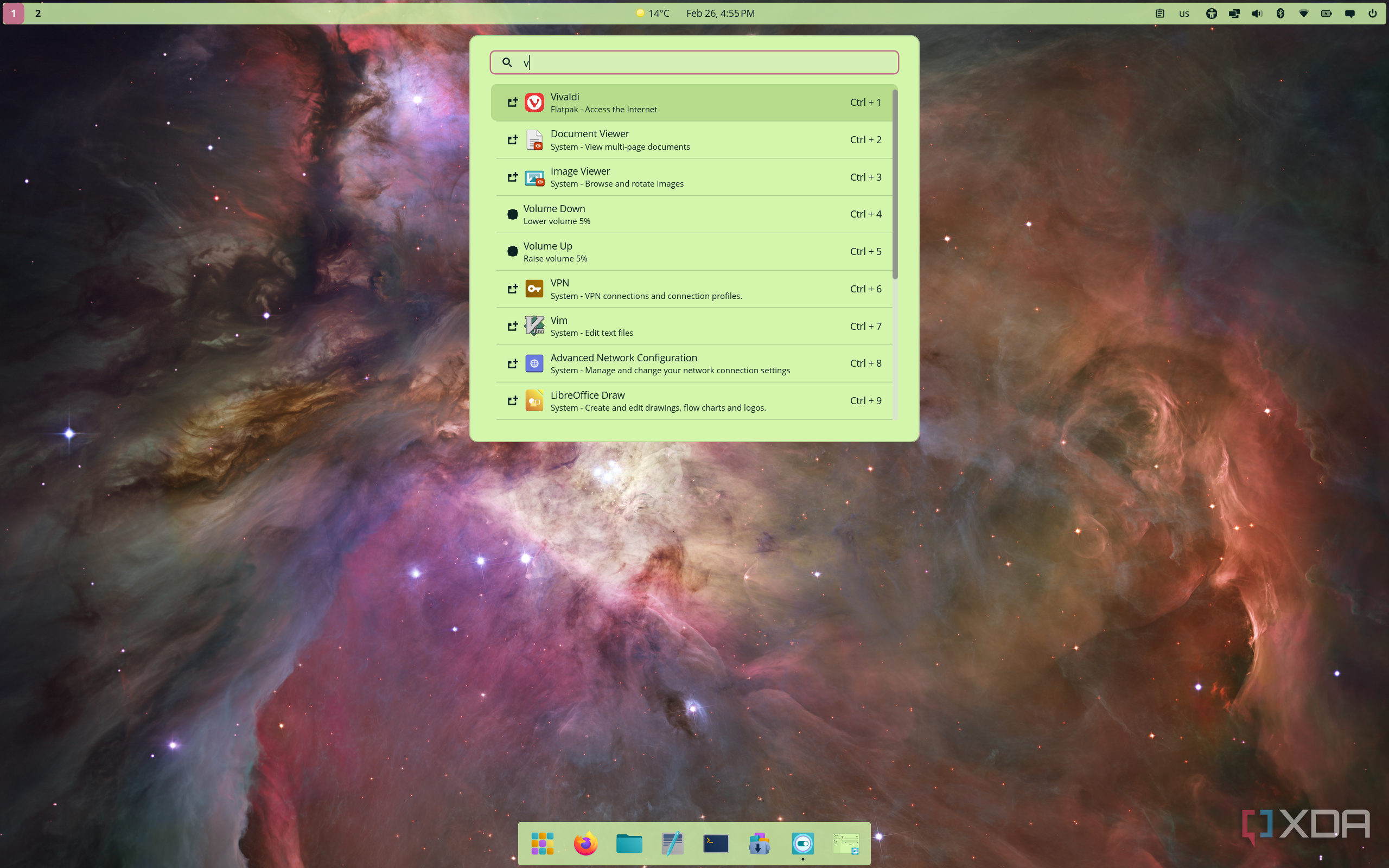The image size is (1389, 868).
Task: Open the power menu icon
Action: (x=1372, y=13)
